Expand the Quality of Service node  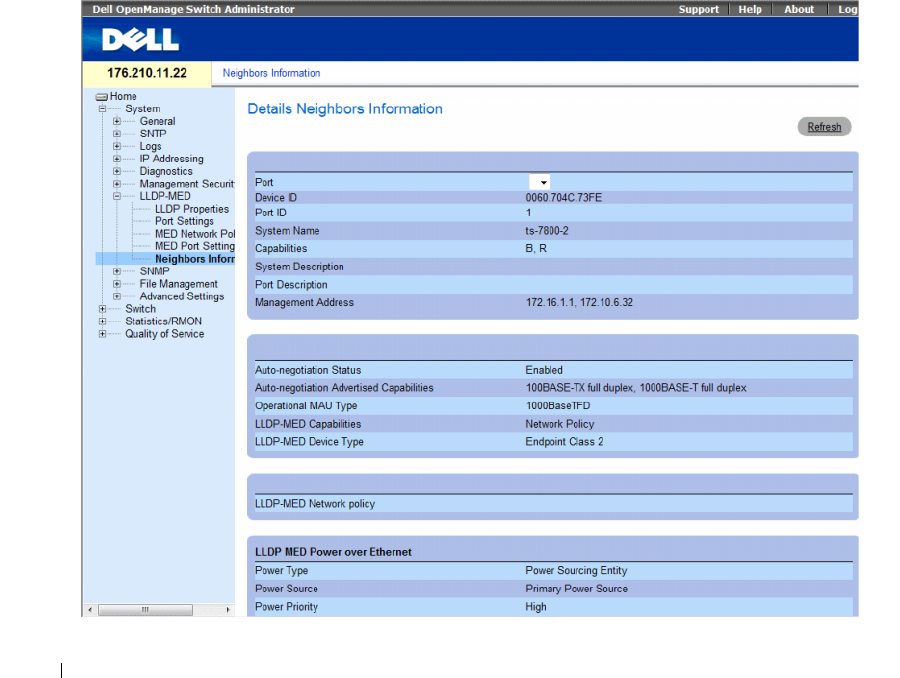[102, 334]
